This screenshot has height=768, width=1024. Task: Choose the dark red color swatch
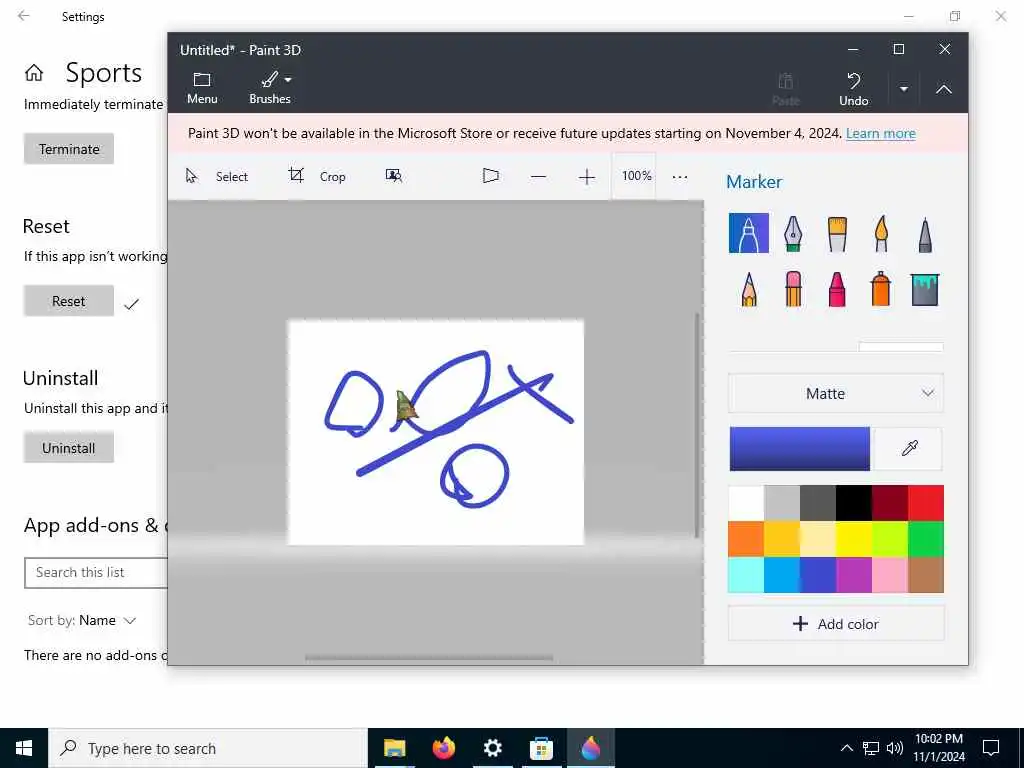(889, 503)
